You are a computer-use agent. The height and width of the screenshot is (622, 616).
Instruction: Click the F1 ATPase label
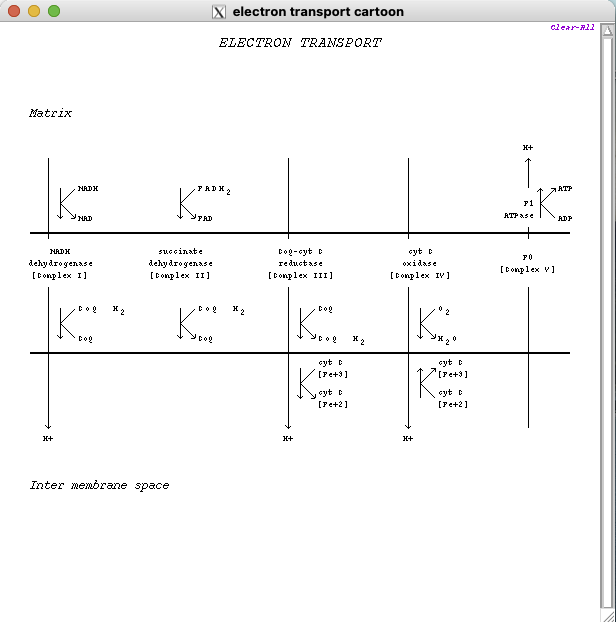[519, 209]
